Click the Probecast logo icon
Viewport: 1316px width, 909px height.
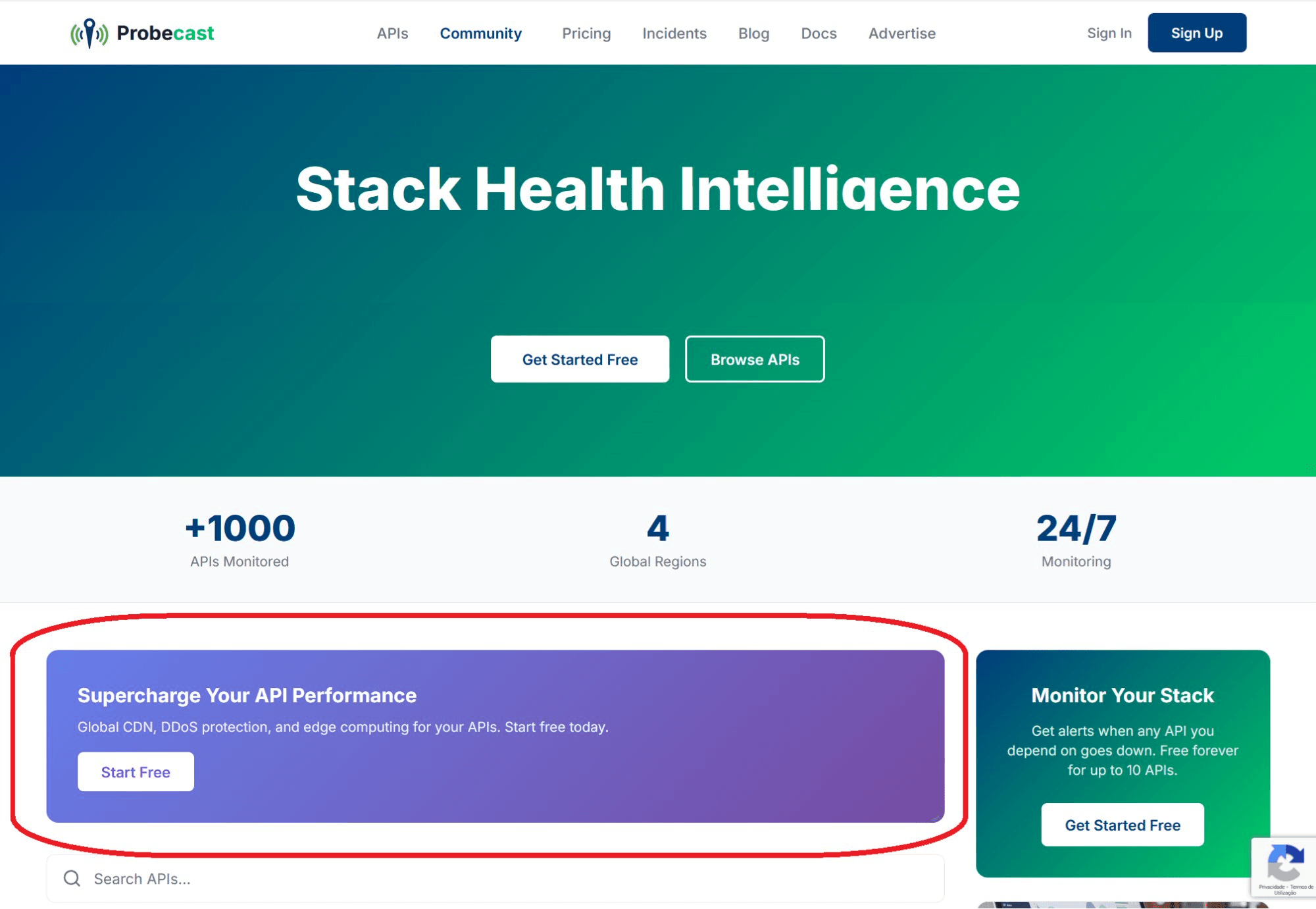(89, 32)
